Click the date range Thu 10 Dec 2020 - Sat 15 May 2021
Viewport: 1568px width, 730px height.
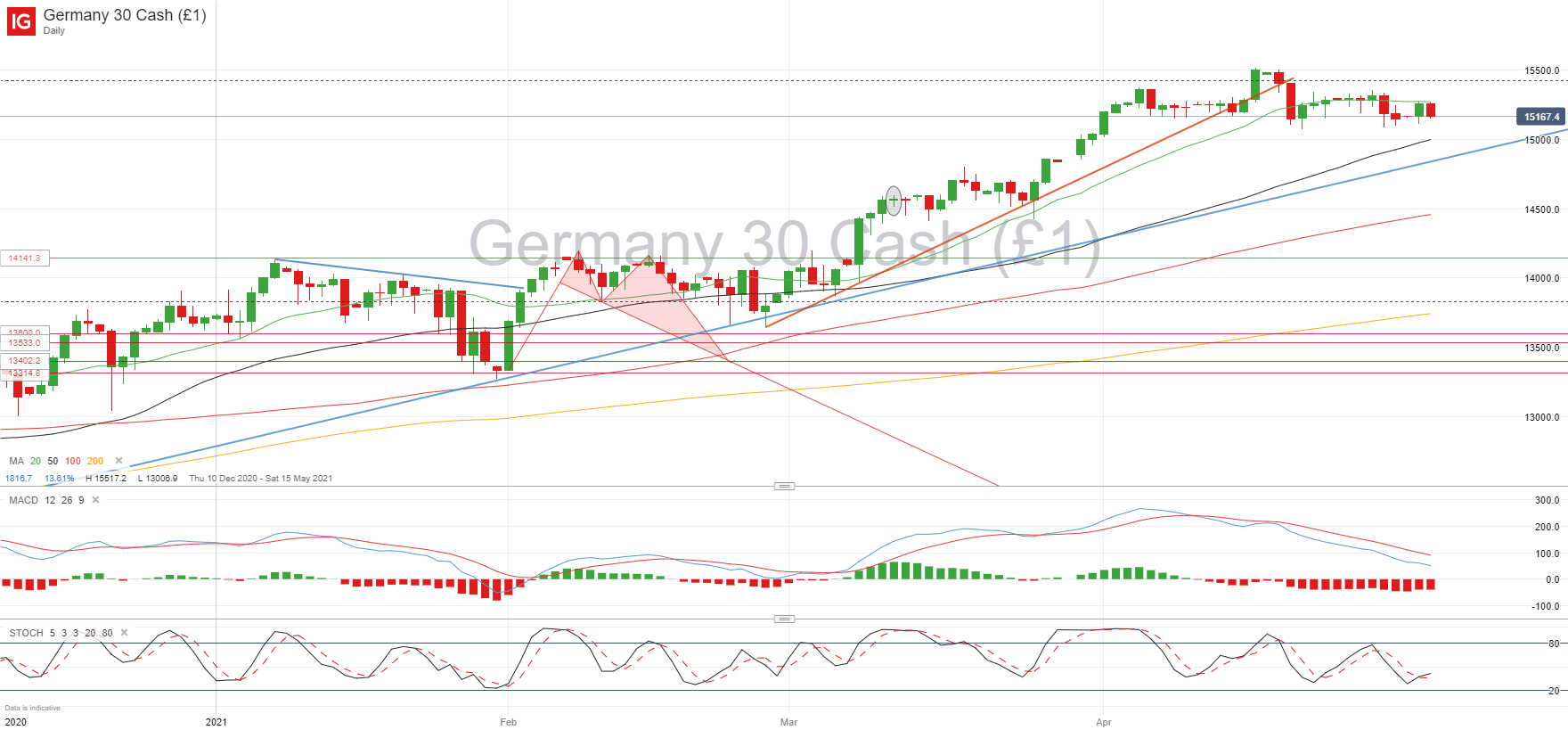coord(260,479)
